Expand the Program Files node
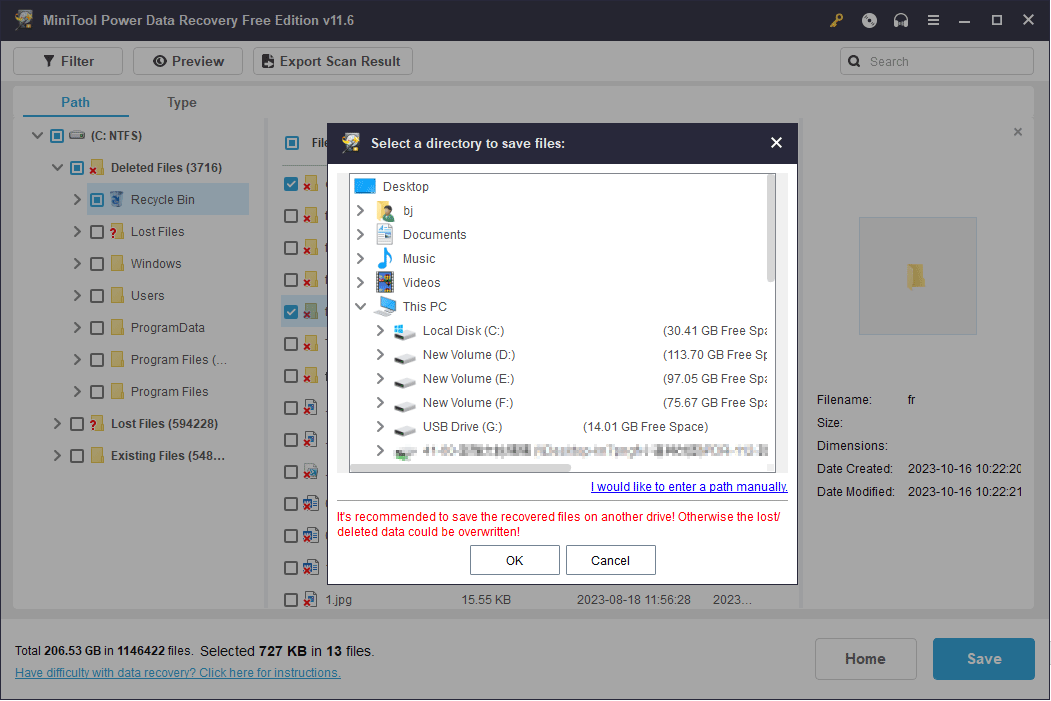 point(77,391)
